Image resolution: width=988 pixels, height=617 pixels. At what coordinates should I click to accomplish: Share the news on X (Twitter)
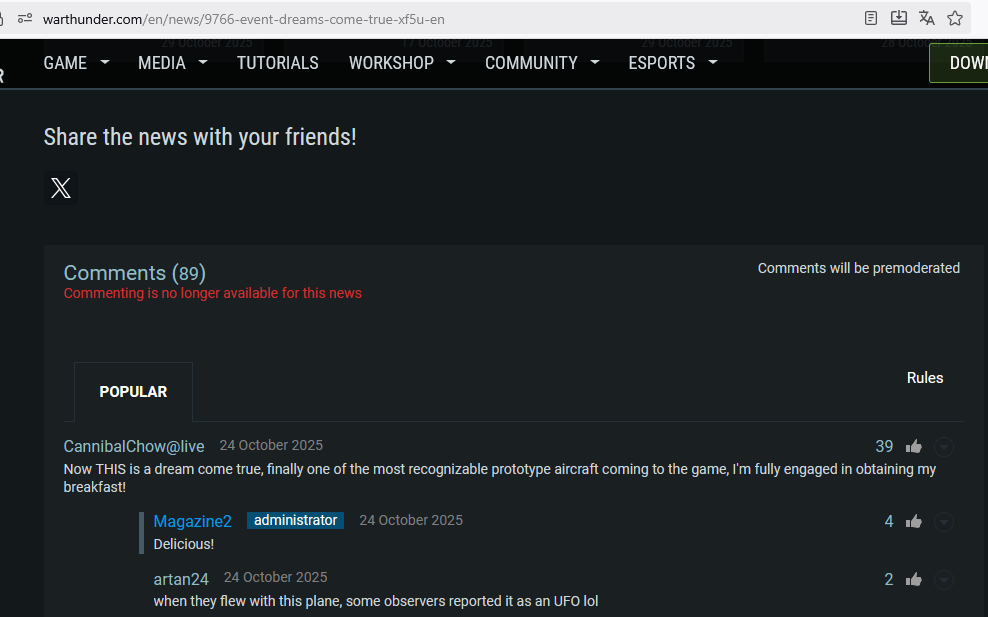(61, 188)
